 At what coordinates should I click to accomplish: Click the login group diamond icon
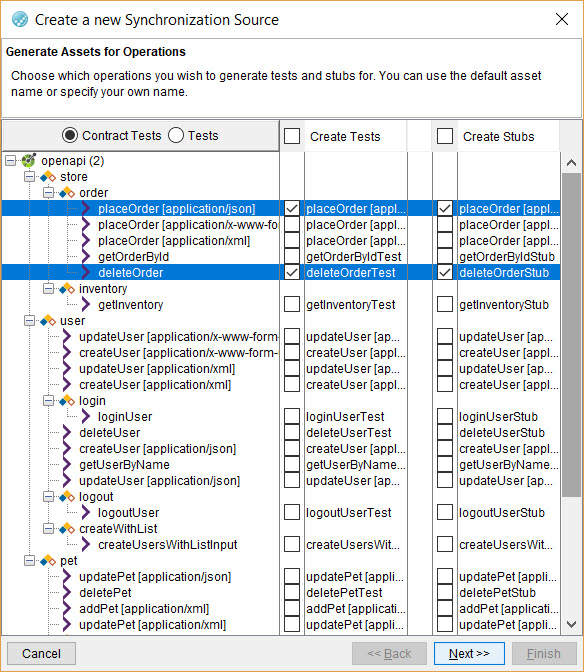point(67,401)
